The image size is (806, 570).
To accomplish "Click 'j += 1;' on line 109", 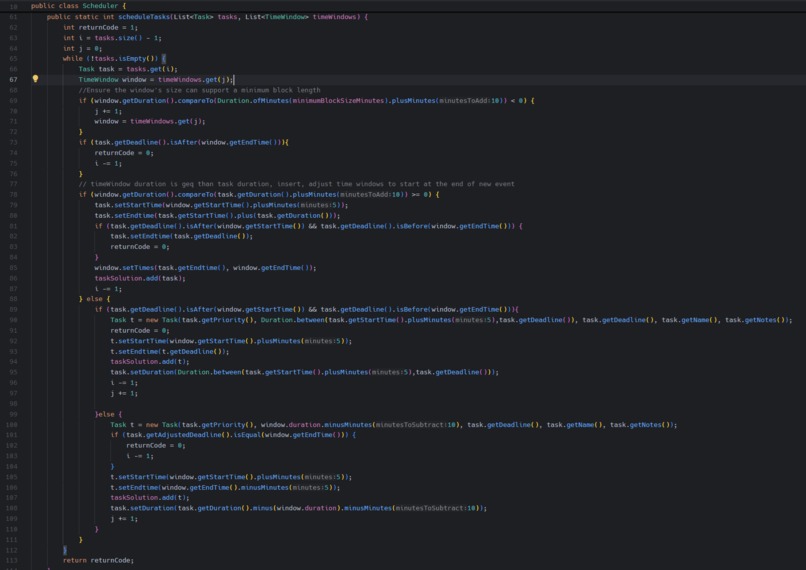I will (124, 519).
